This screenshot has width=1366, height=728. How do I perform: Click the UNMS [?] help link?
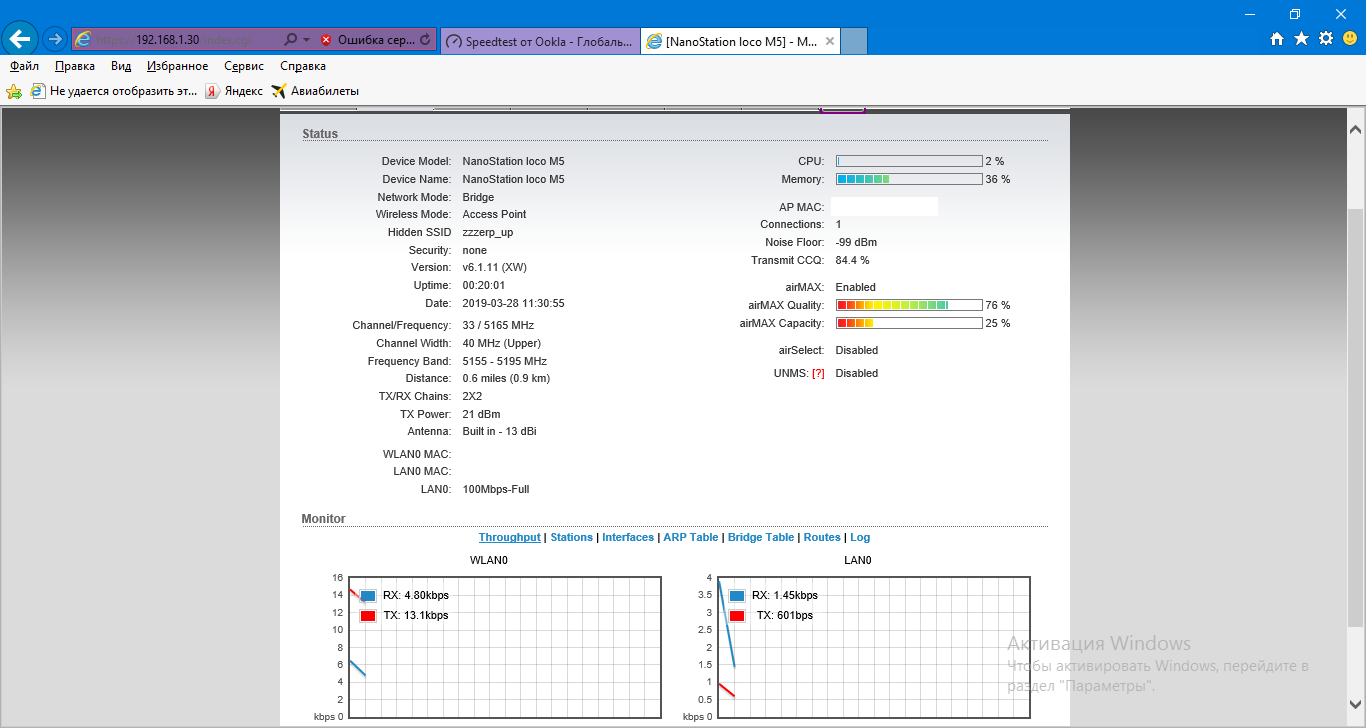click(818, 373)
